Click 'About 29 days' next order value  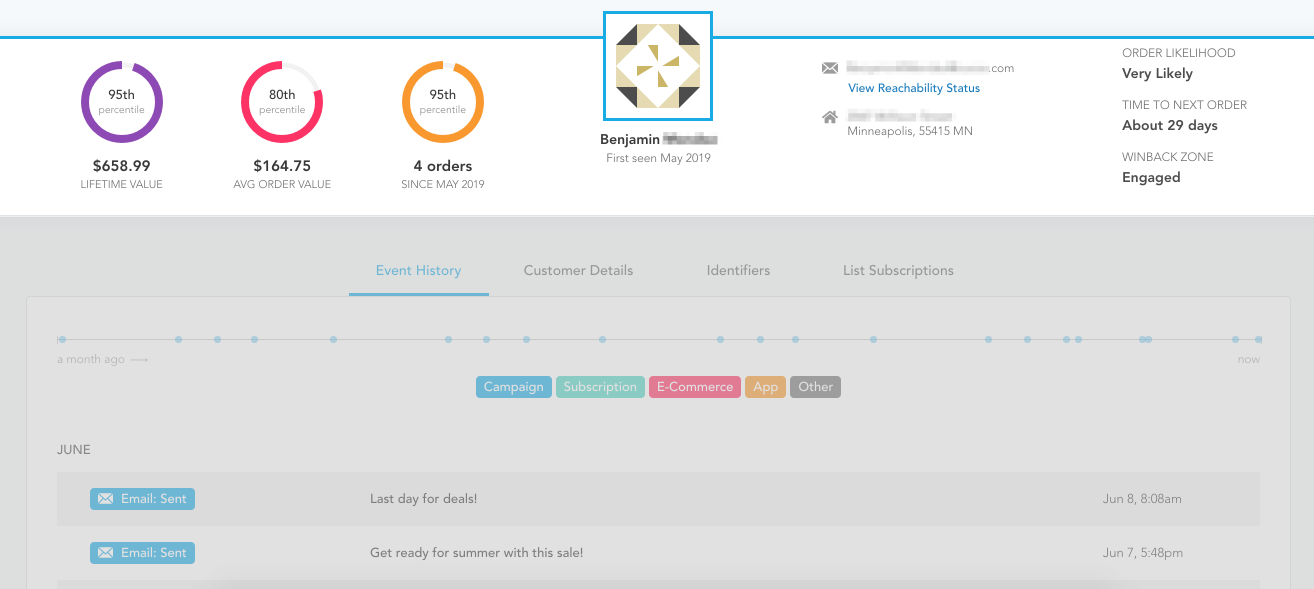(1170, 126)
